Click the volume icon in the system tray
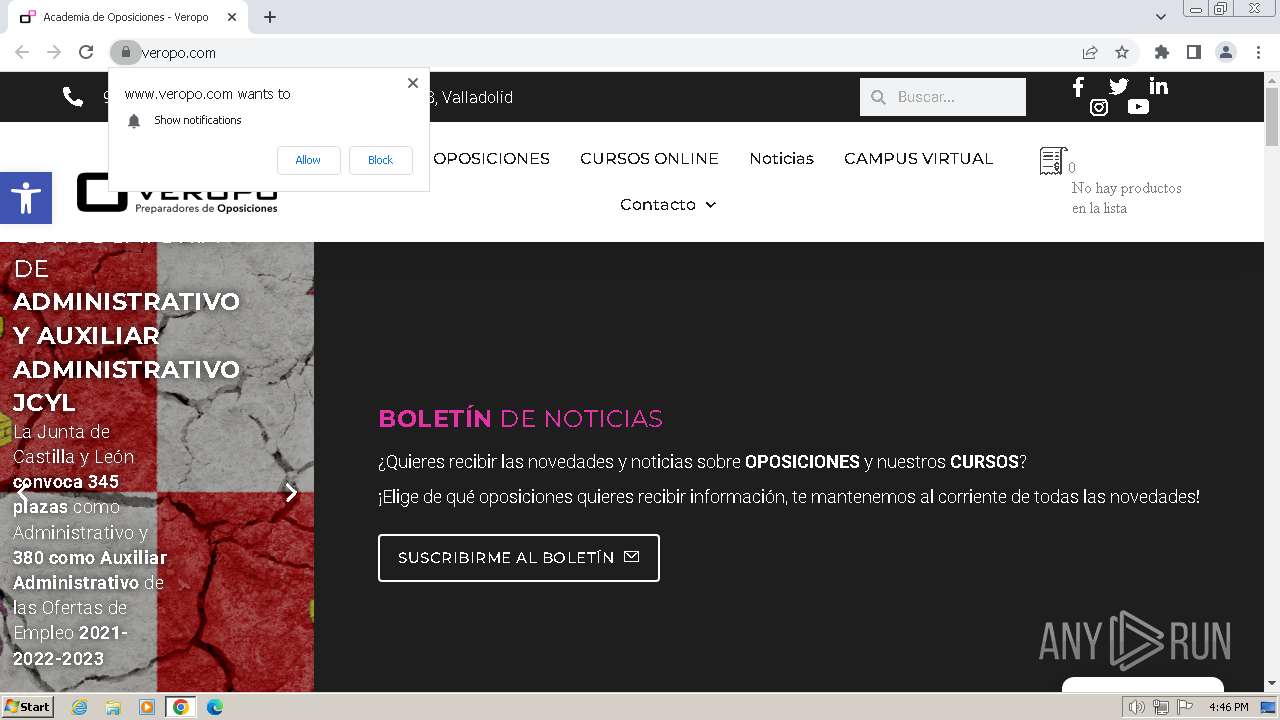 [1137, 707]
